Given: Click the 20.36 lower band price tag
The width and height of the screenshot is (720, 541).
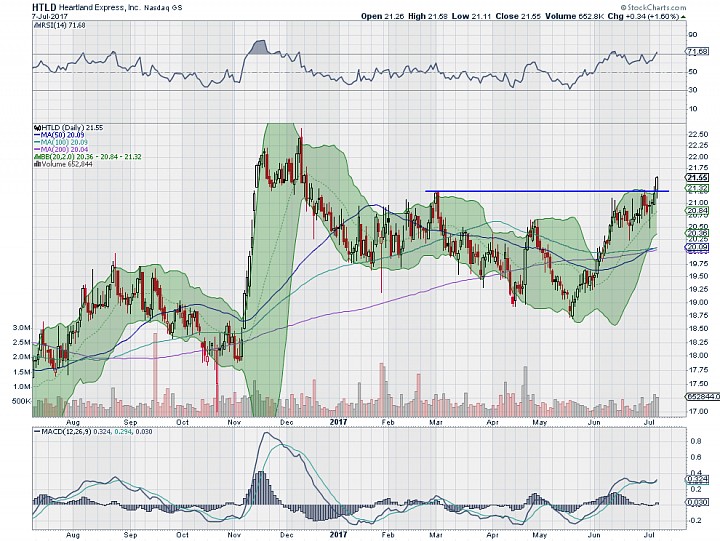Looking at the screenshot, I should click(697, 233).
